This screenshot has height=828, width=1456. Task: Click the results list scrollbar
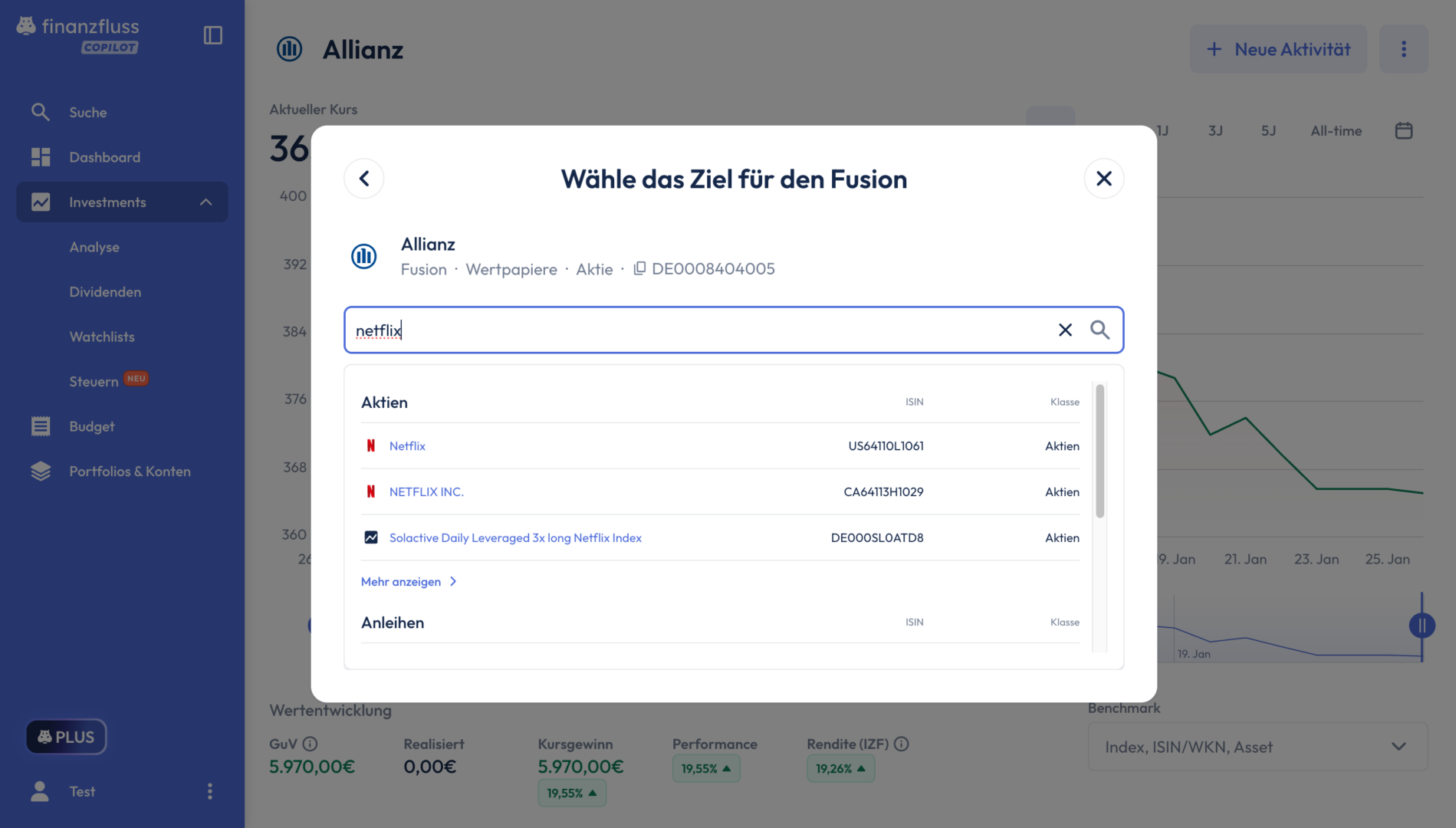[x=1099, y=452]
